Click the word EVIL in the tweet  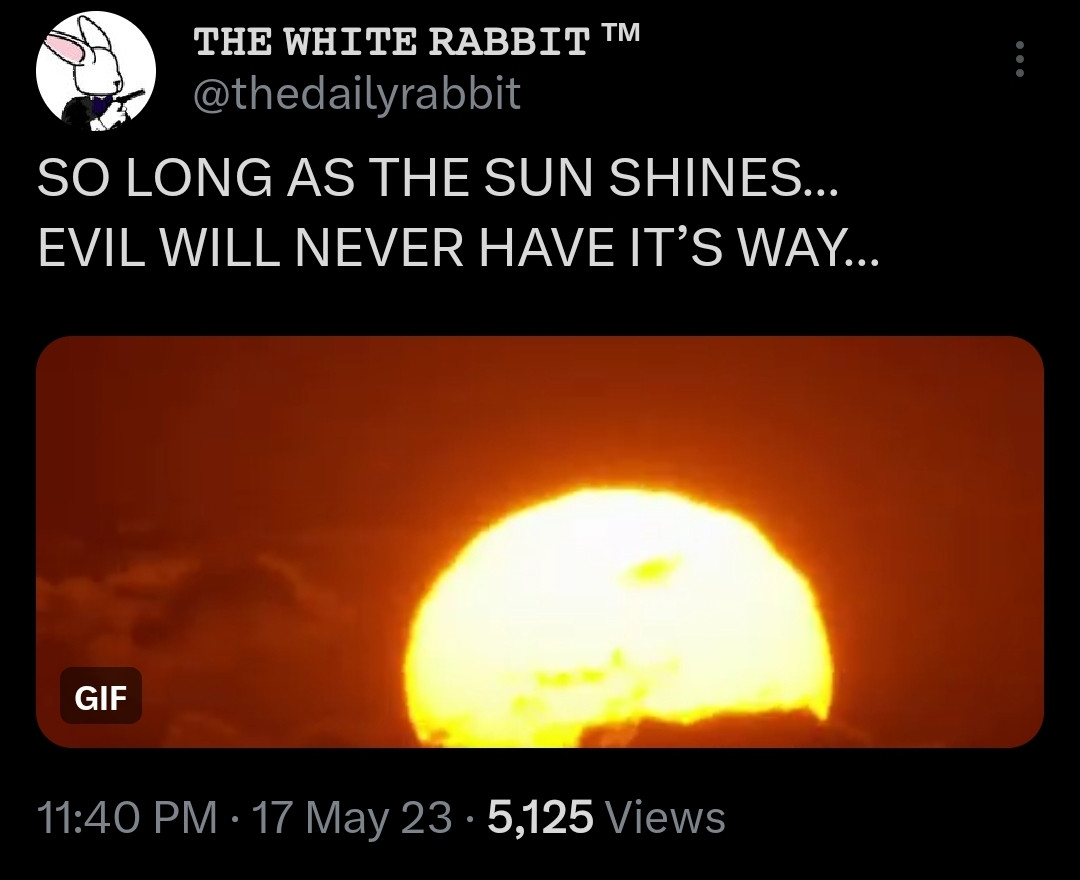coord(91,247)
